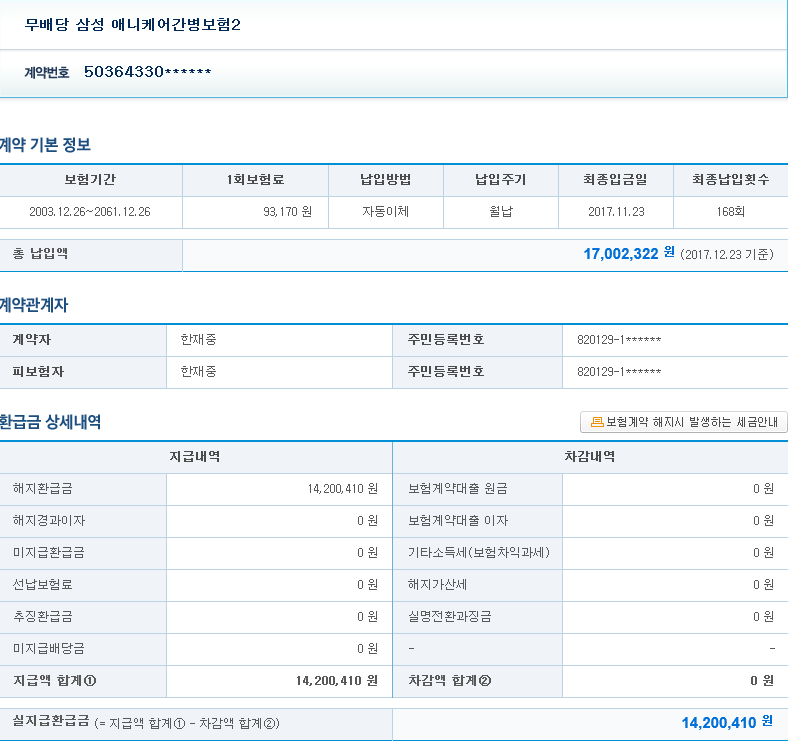
Task: Click the 기타소득세(보험차익과세) label
Action: [x=478, y=552]
